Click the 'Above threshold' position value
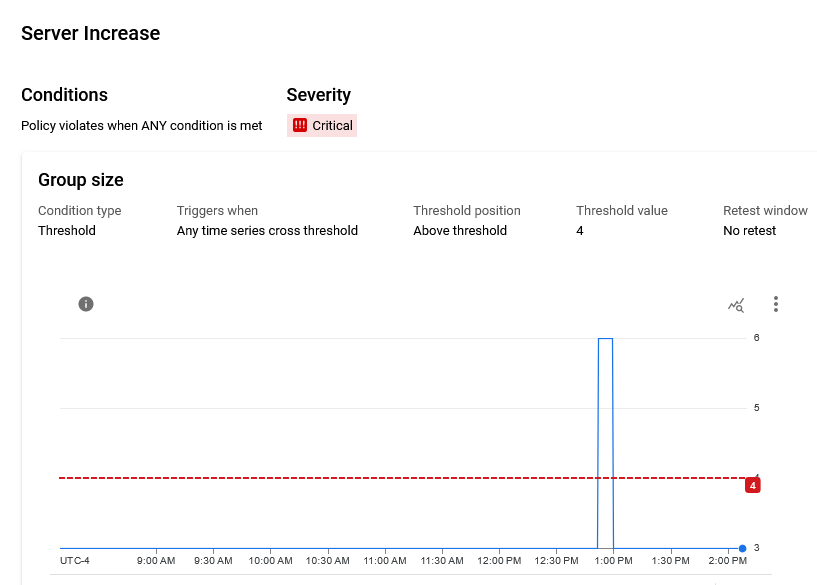 click(x=460, y=231)
